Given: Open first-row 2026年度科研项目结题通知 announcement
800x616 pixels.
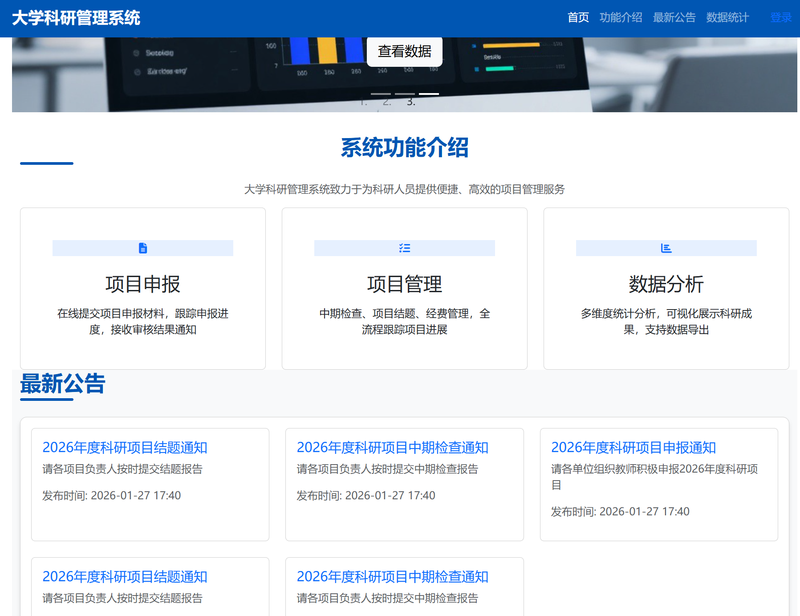Looking at the screenshot, I should click(125, 447).
